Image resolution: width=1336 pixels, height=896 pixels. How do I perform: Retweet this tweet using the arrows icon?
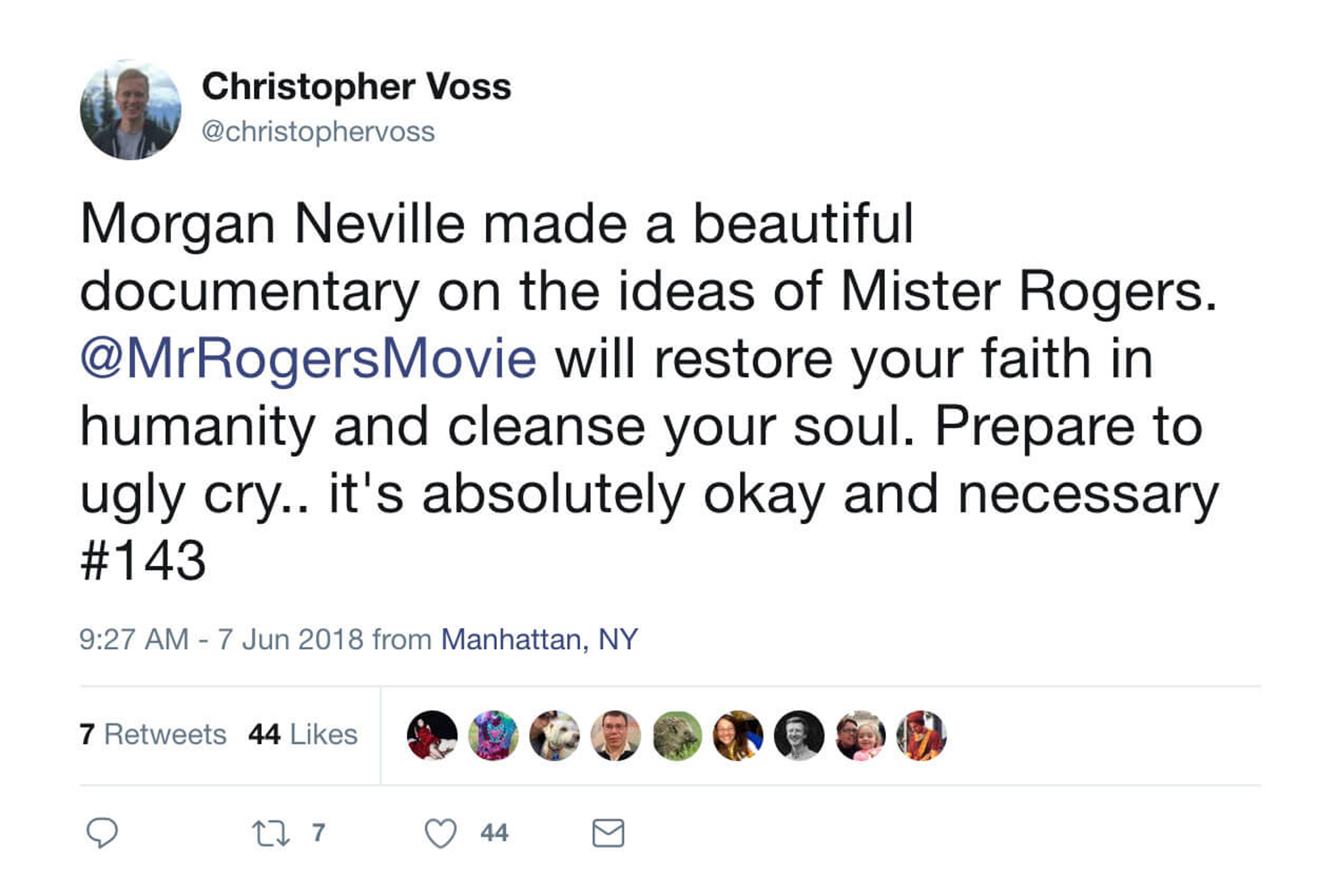point(271,833)
